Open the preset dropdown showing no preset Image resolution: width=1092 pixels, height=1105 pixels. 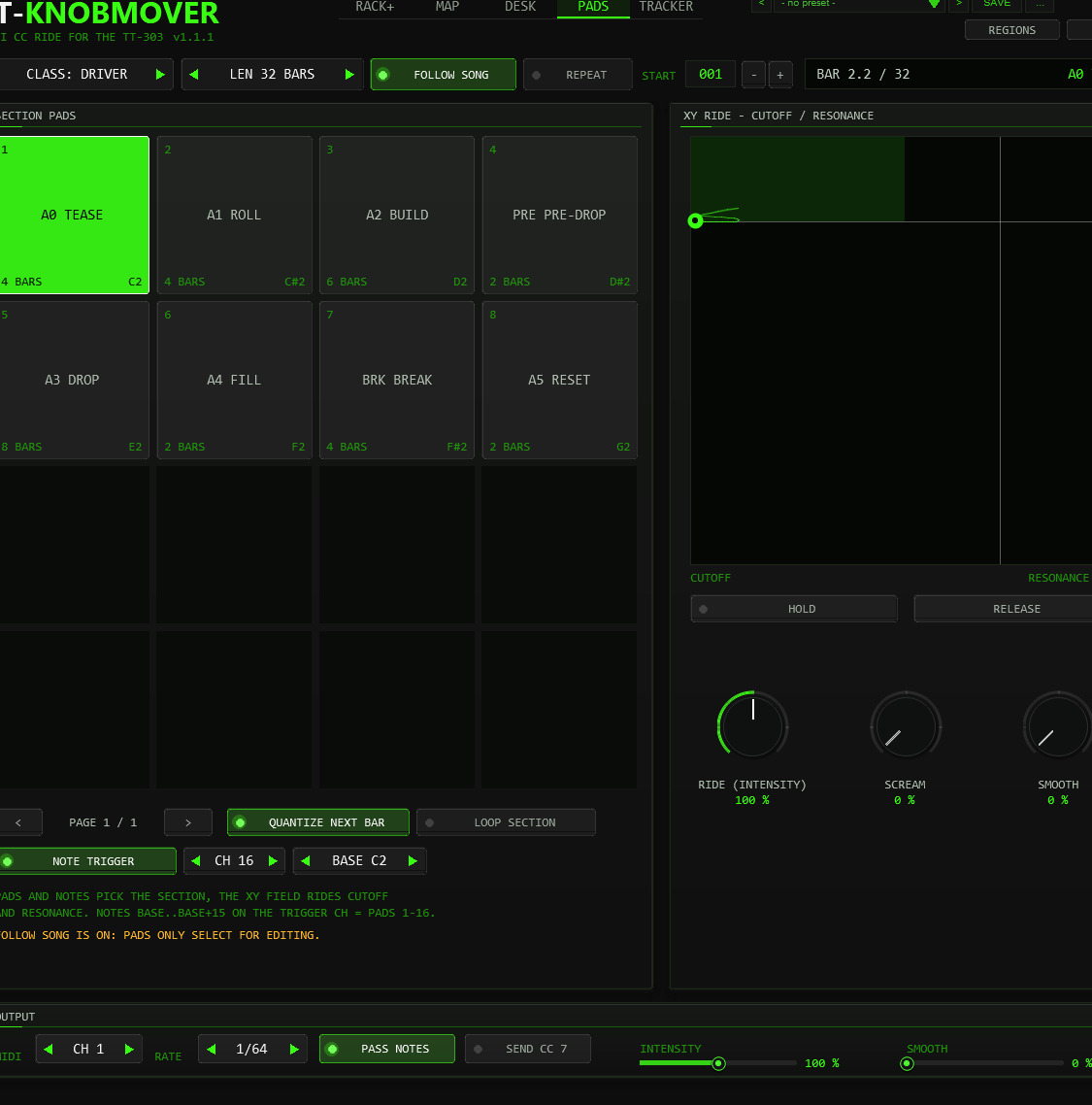859,4
